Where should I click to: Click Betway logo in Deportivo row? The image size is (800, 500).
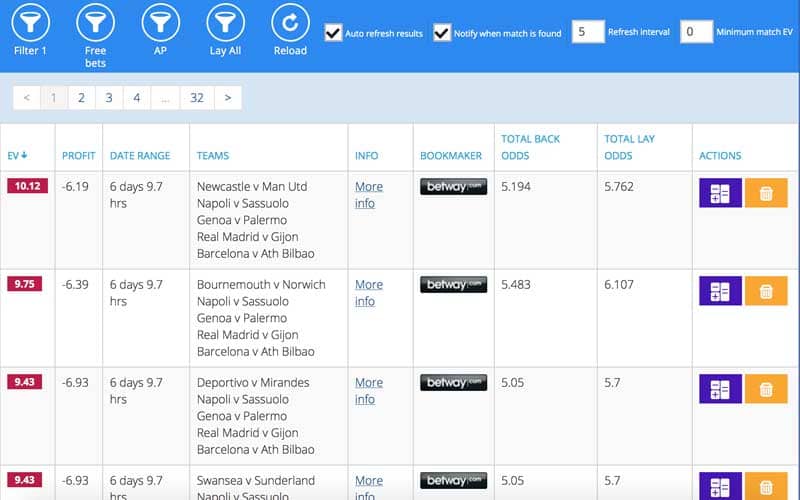pyautogui.click(x=453, y=383)
